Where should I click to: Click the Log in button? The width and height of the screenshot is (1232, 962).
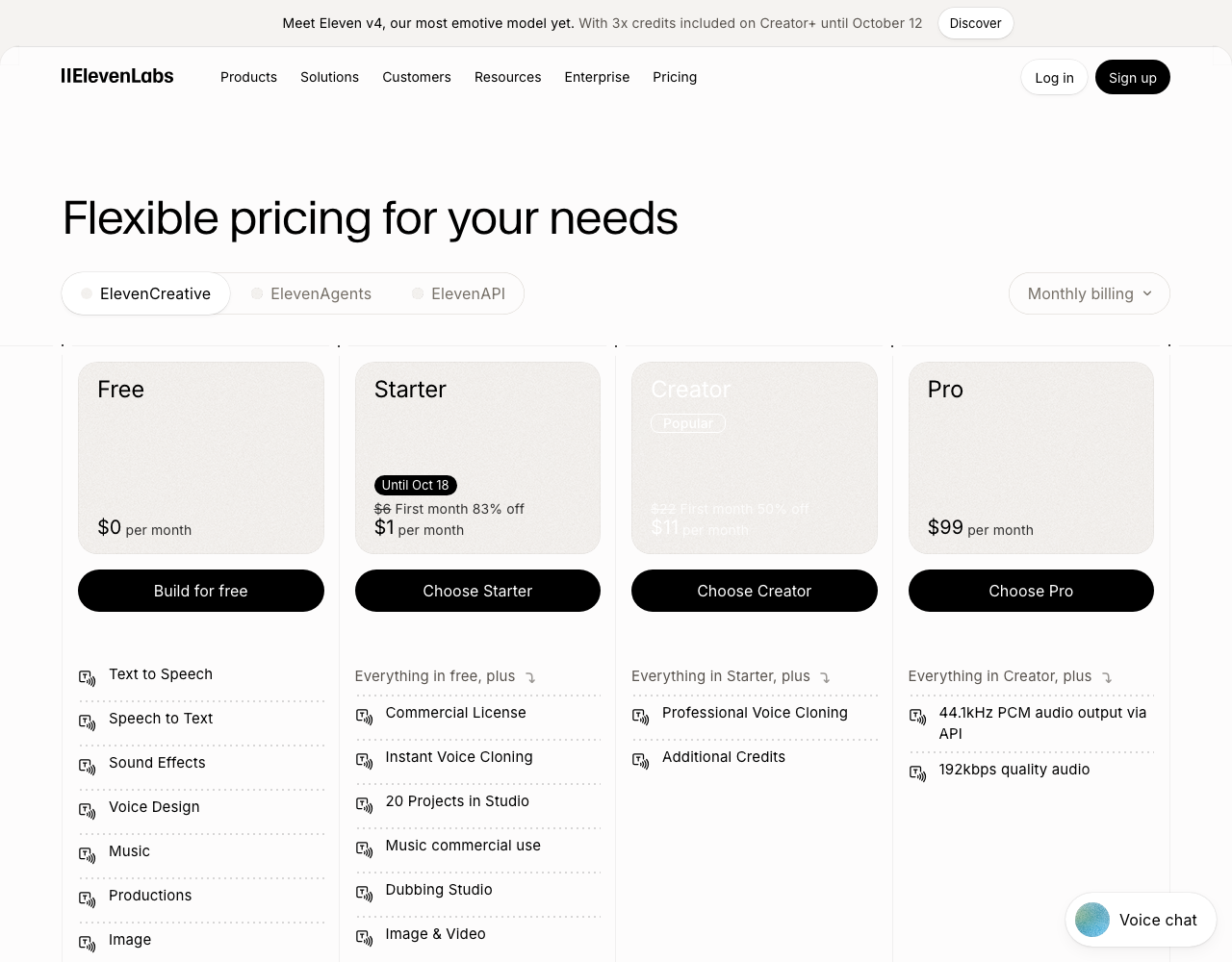tap(1054, 78)
